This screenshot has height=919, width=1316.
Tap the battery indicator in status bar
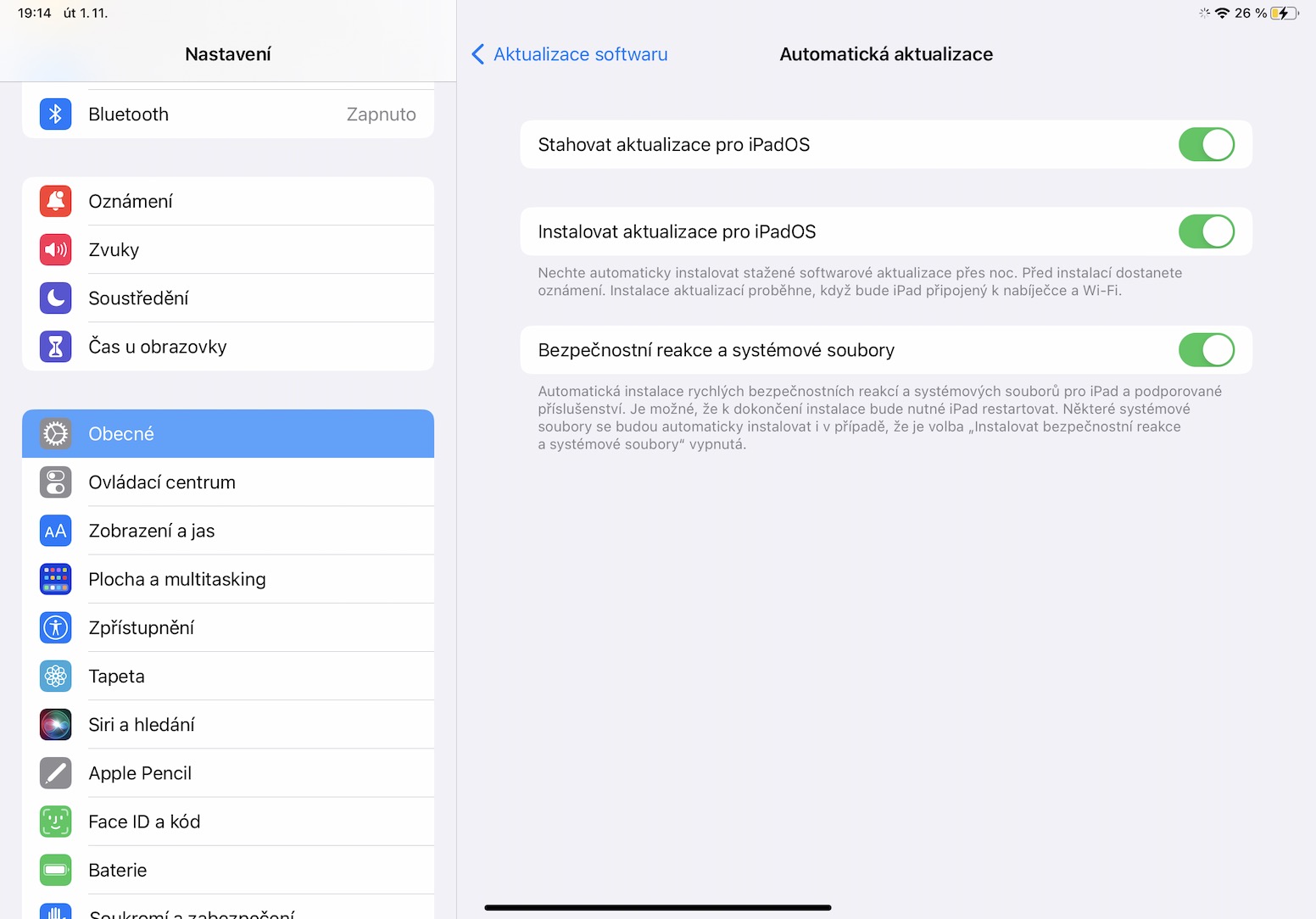[1284, 13]
